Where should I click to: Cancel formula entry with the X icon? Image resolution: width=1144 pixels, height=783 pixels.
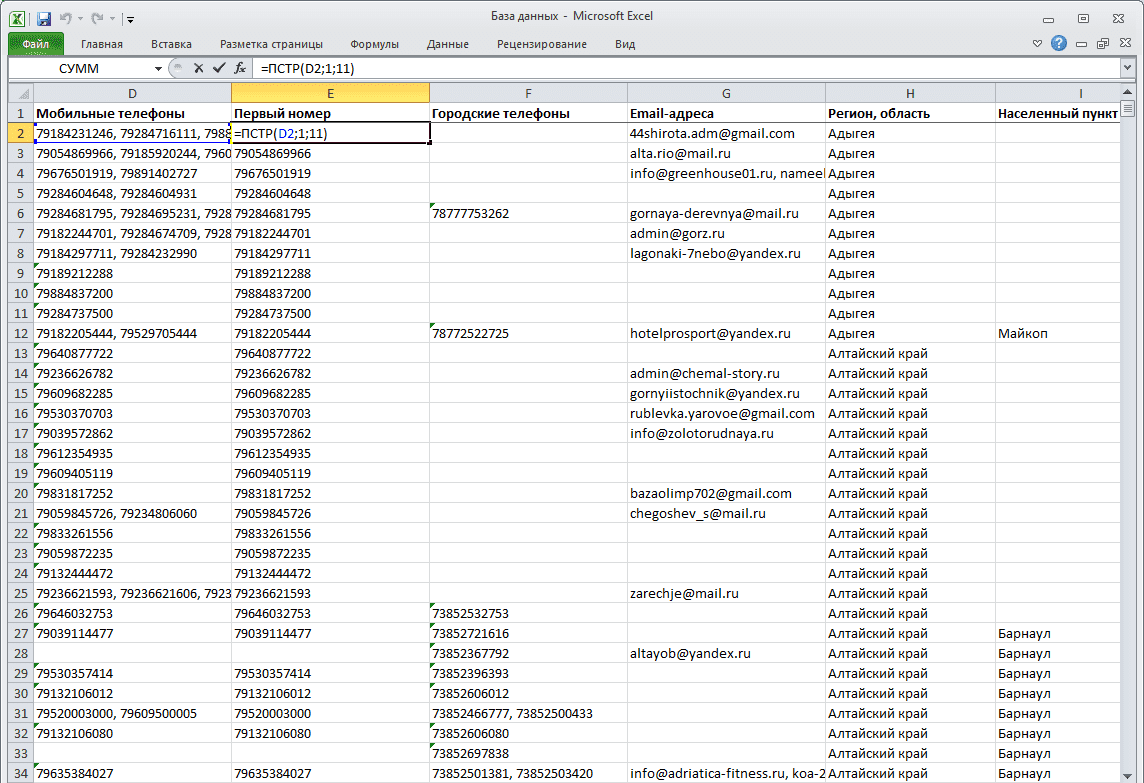pos(198,68)
